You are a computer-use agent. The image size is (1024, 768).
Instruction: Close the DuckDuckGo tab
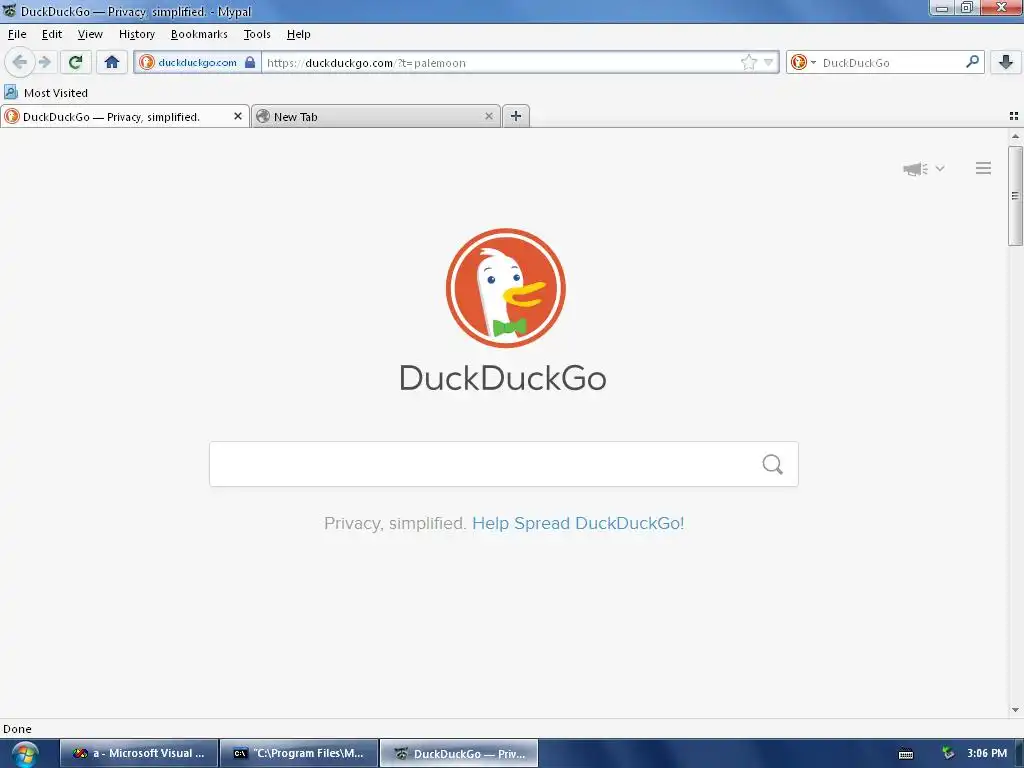(x=238, y=116)
